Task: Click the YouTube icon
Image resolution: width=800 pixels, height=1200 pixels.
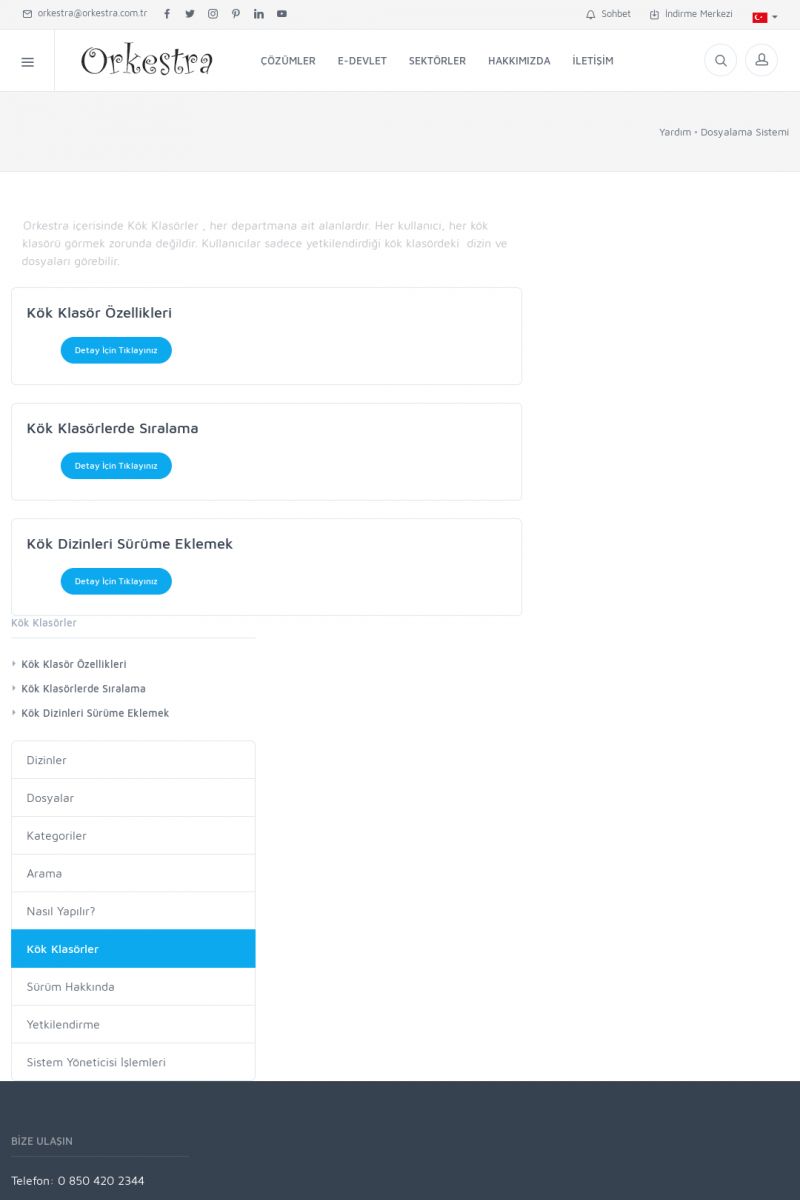Action: 282,14
